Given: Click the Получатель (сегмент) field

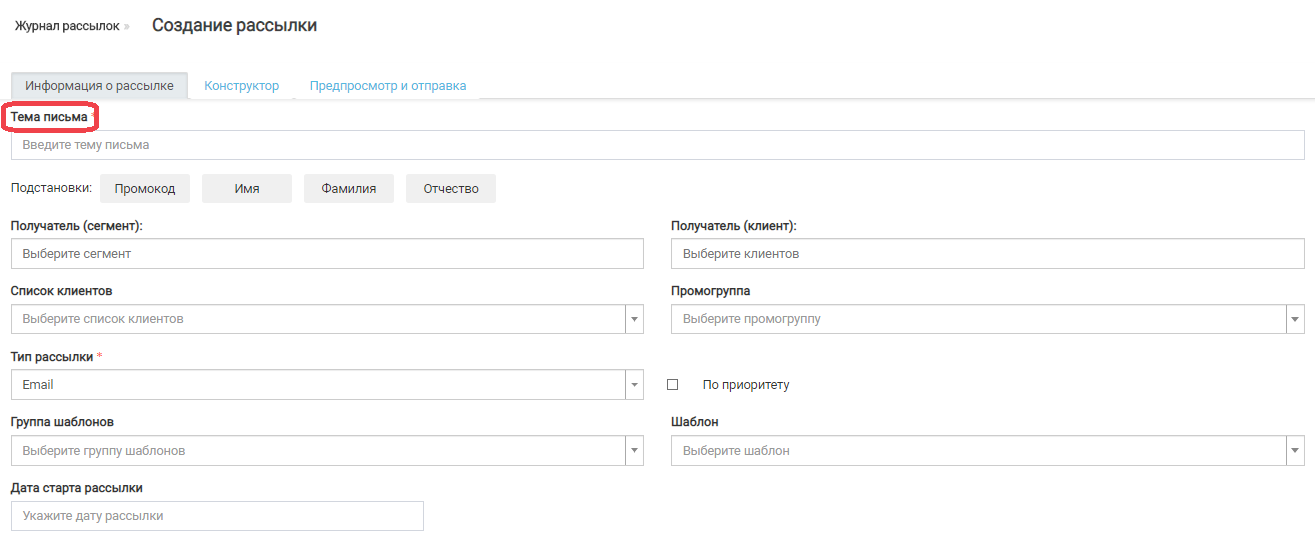Looking at the screenshot, I should click(x=327, y=254).
